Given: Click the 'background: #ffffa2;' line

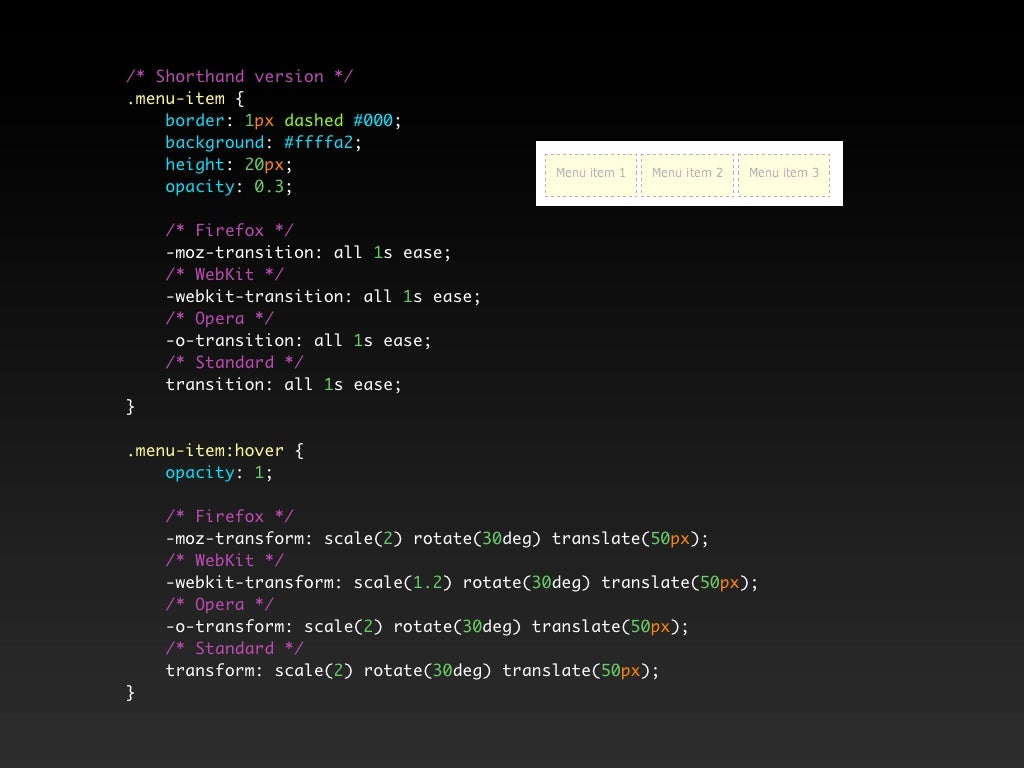Looking at the screenshot, I should pos(263,142).
